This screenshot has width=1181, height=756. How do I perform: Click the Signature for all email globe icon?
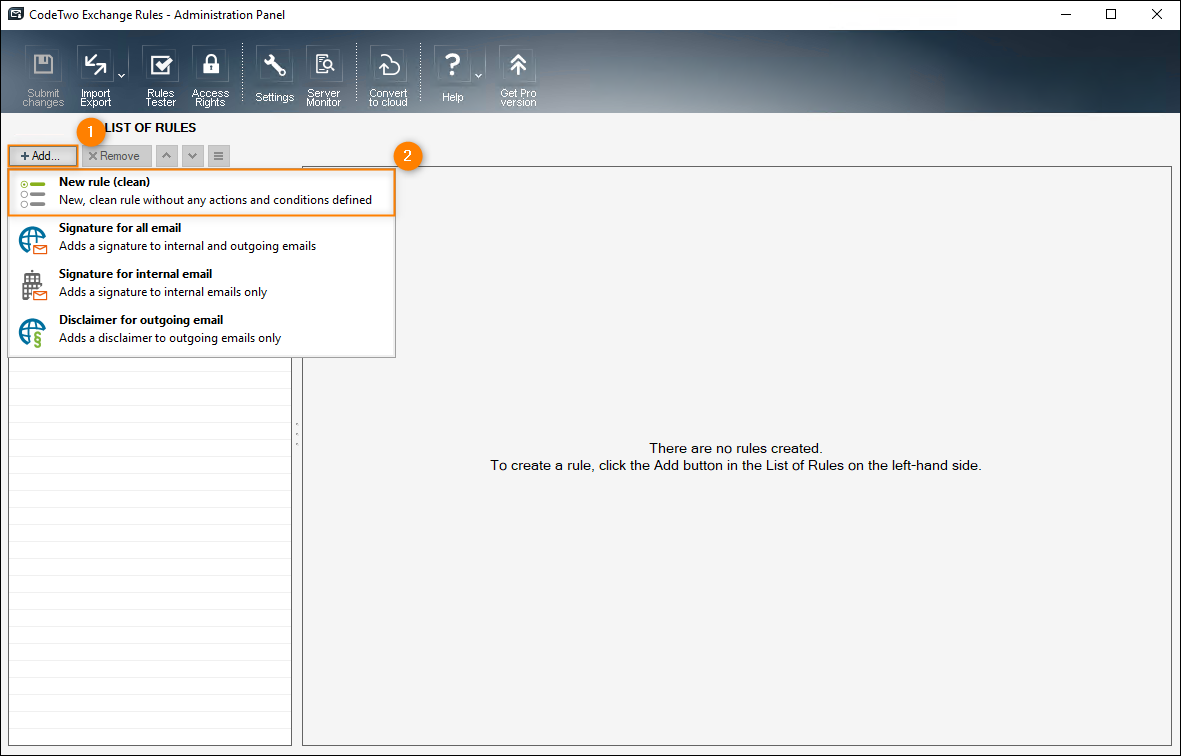(33, 240)
